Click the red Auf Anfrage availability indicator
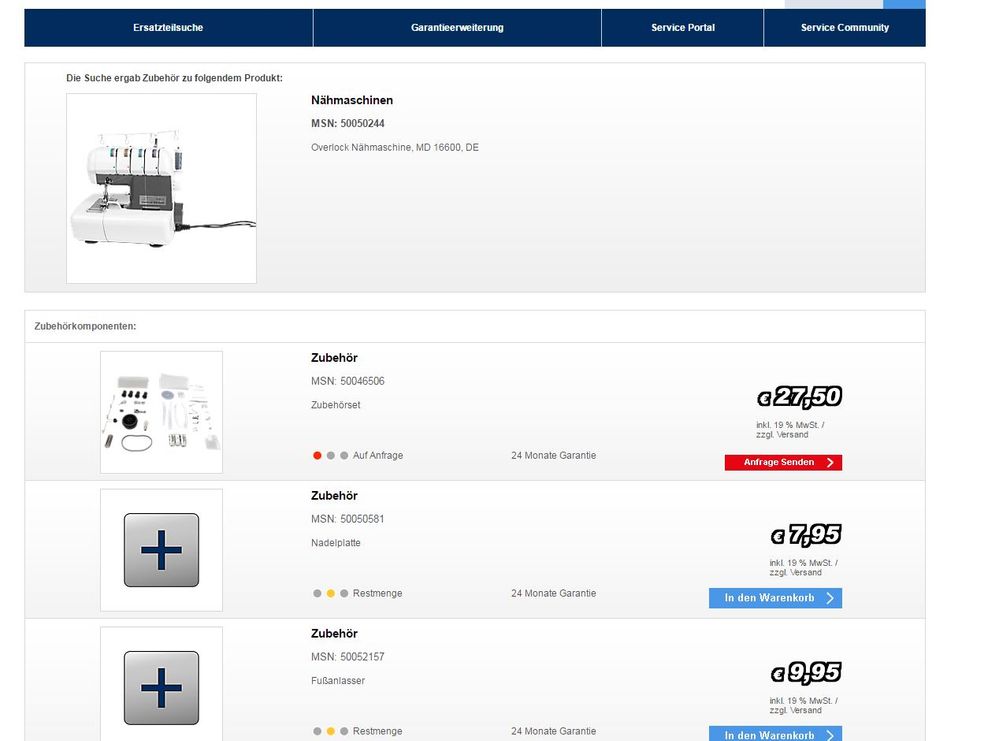Image resolution: width=999 pixels, height=741 pixels. [317, 455]
